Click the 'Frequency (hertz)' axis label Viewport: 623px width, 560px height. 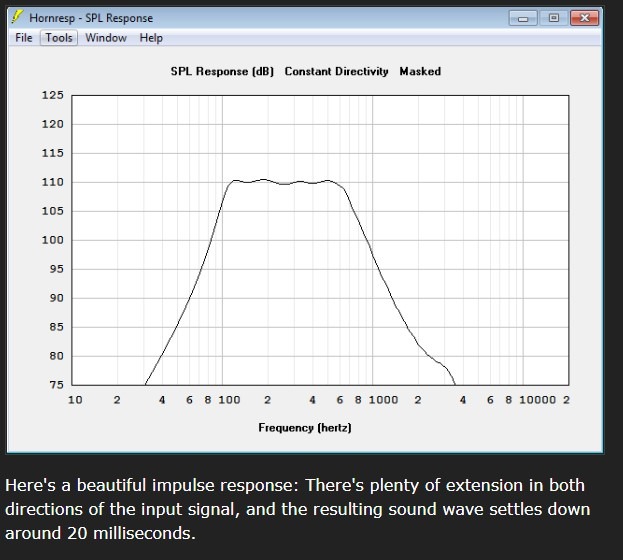tap(305, 428)
